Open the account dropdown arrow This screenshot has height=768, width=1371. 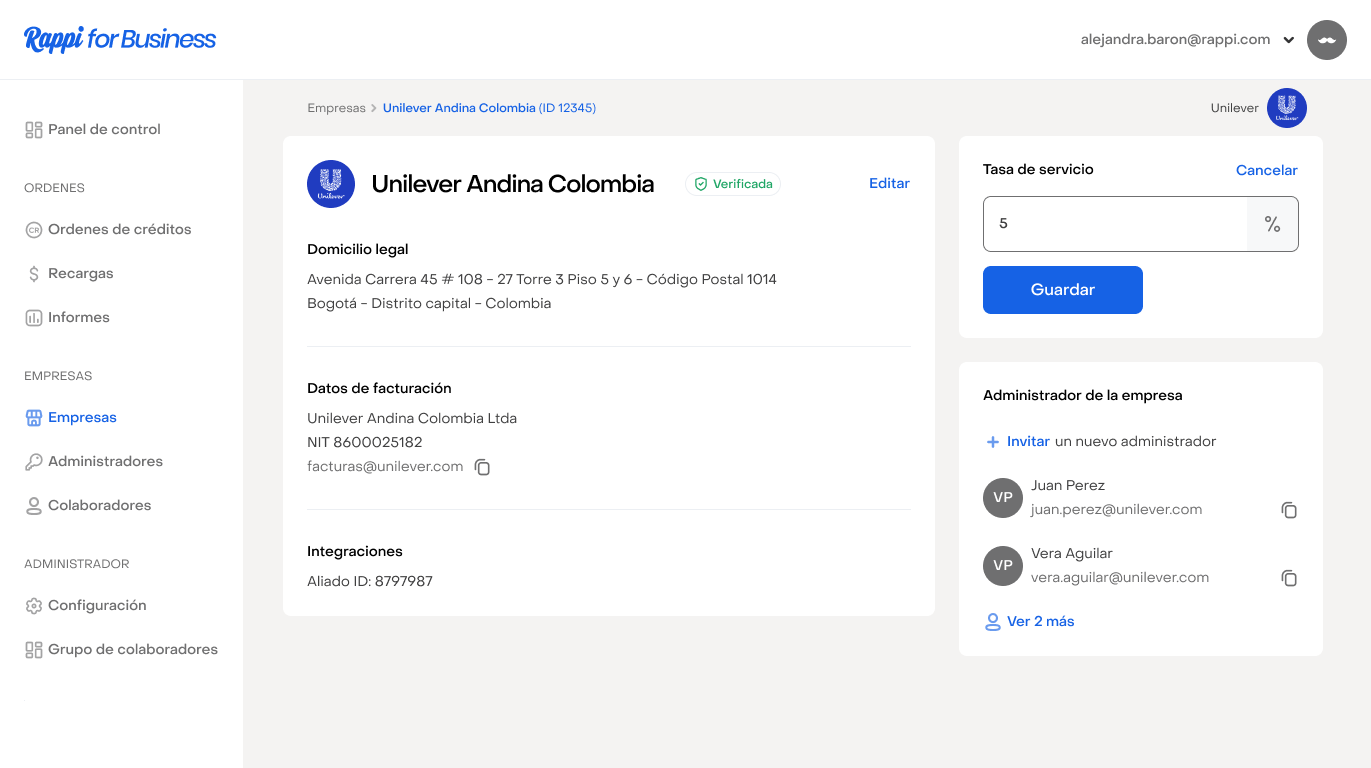click(1289, 41)
